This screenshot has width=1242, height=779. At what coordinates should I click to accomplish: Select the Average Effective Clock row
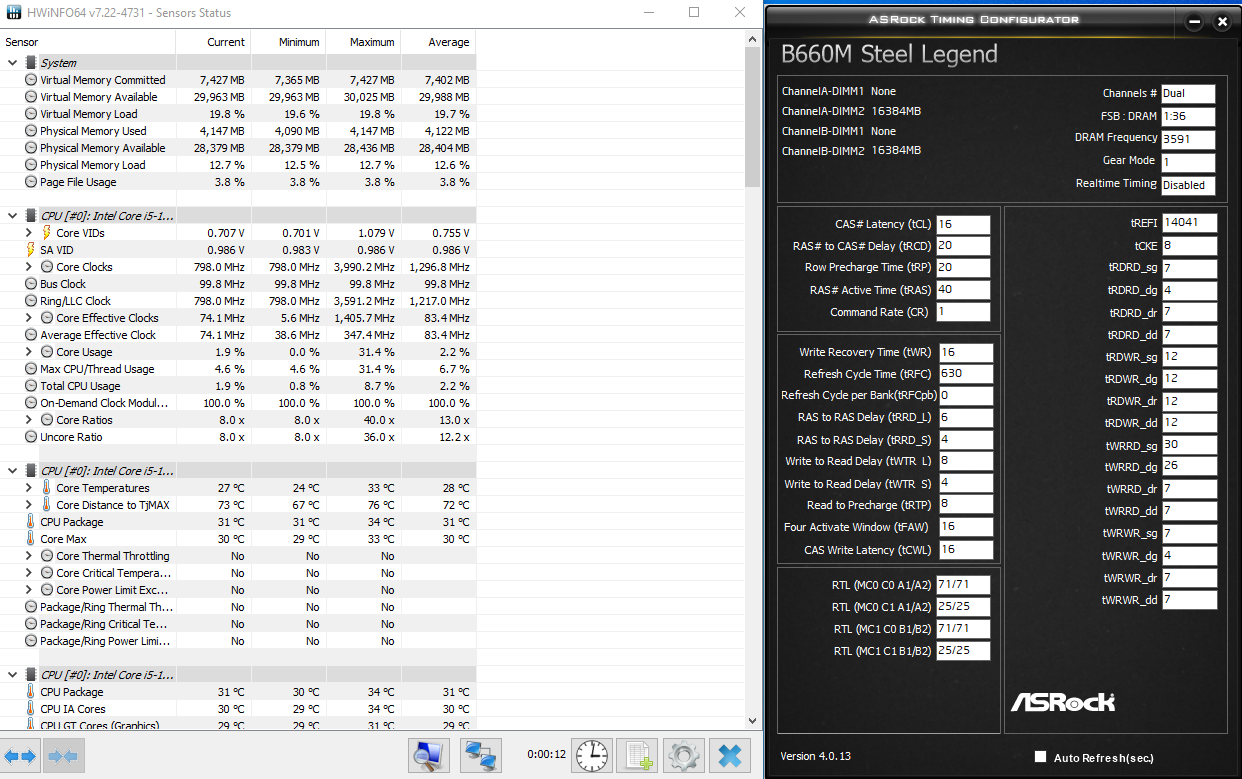point(238,335)
